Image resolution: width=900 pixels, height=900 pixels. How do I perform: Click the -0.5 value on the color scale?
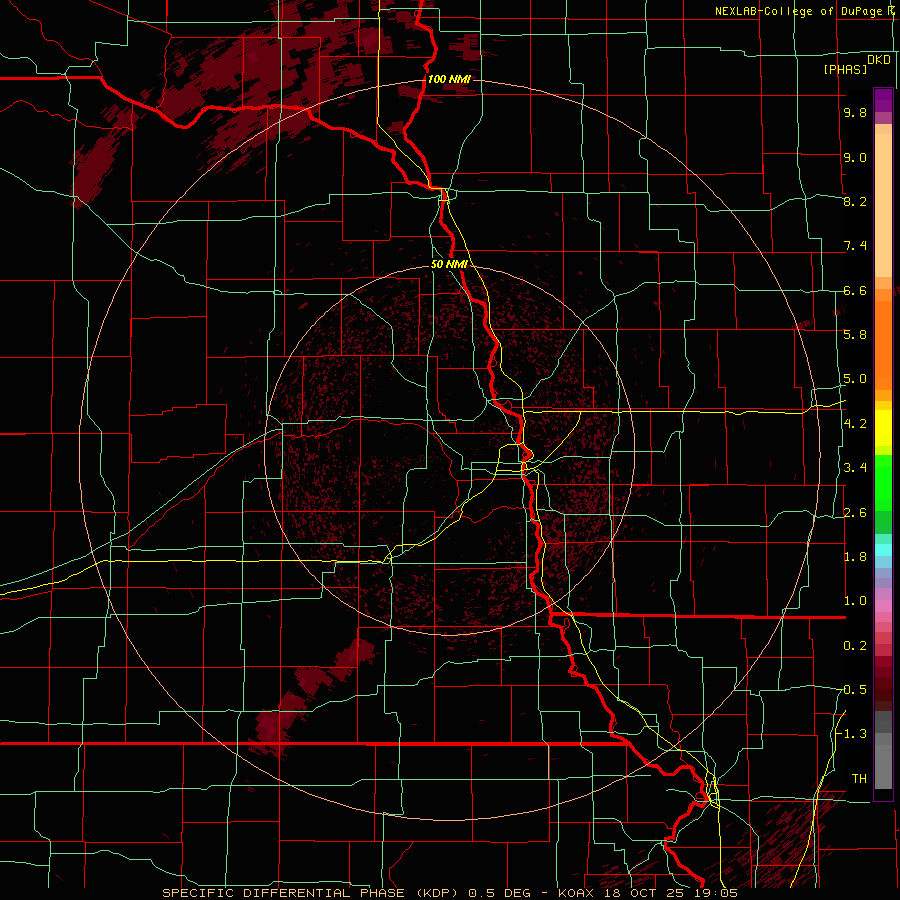852,690
